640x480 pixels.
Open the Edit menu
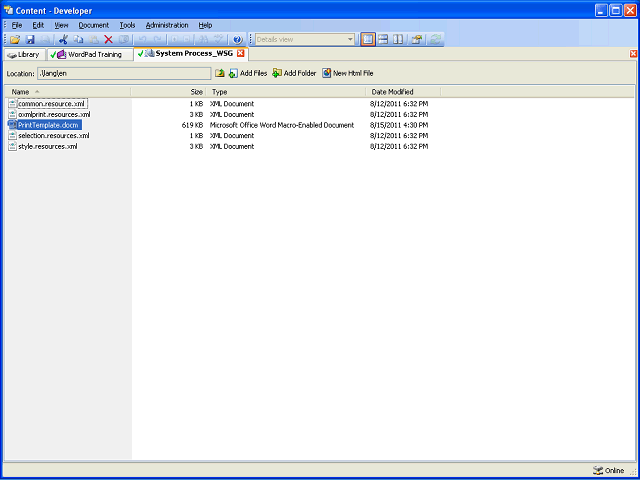click(x=38, y=25)
